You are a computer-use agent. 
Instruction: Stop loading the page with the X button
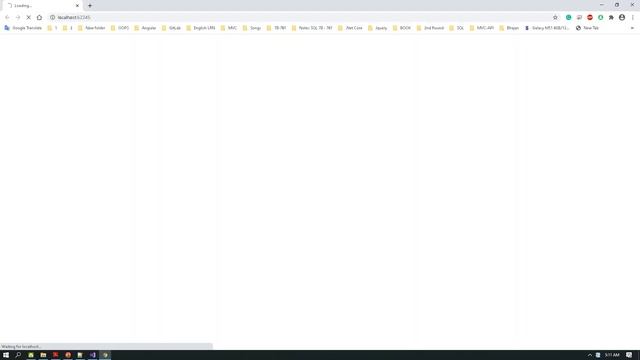point(29,18)
